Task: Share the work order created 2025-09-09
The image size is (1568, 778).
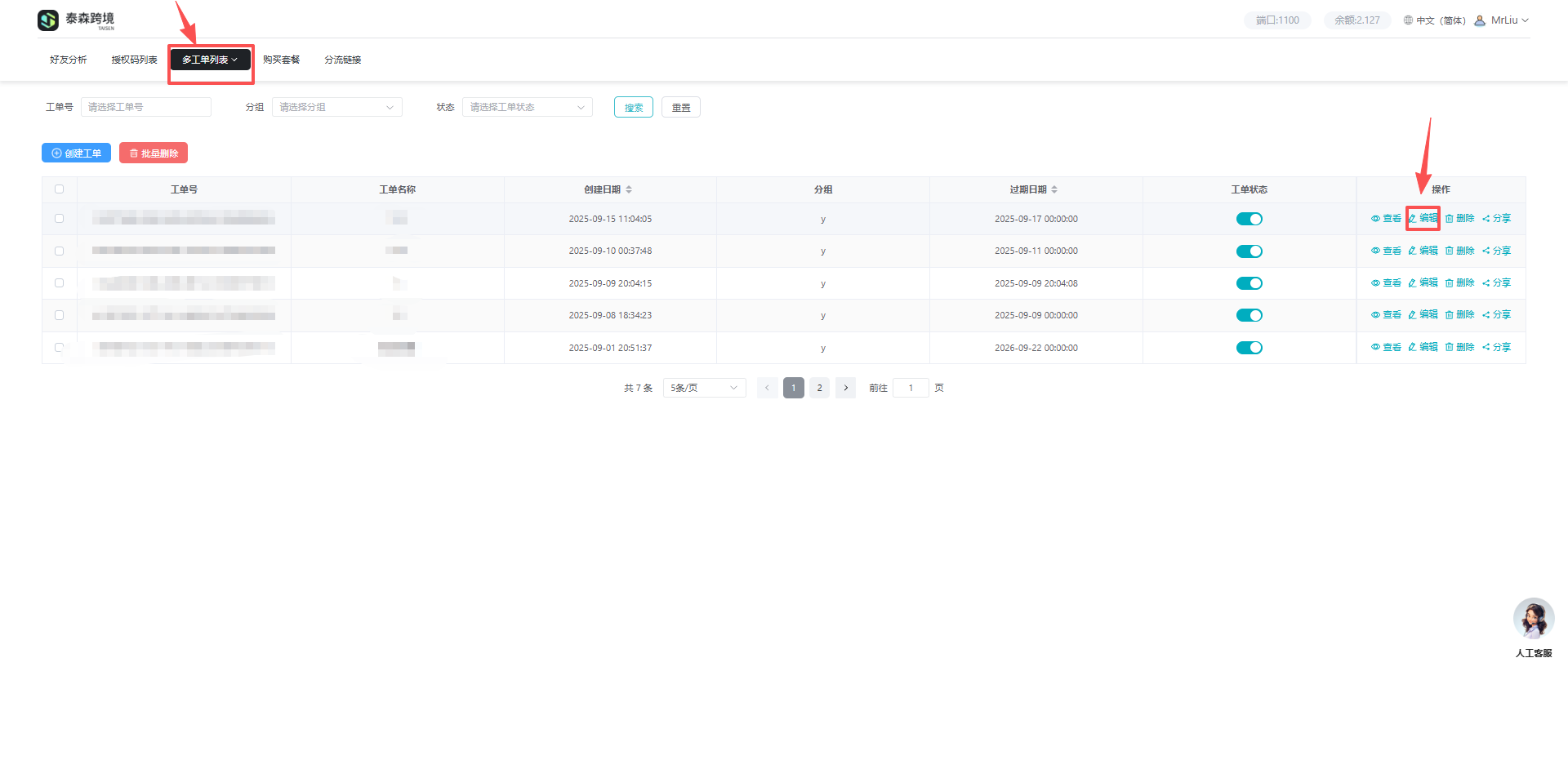Action: click(x=1496, y=283)
